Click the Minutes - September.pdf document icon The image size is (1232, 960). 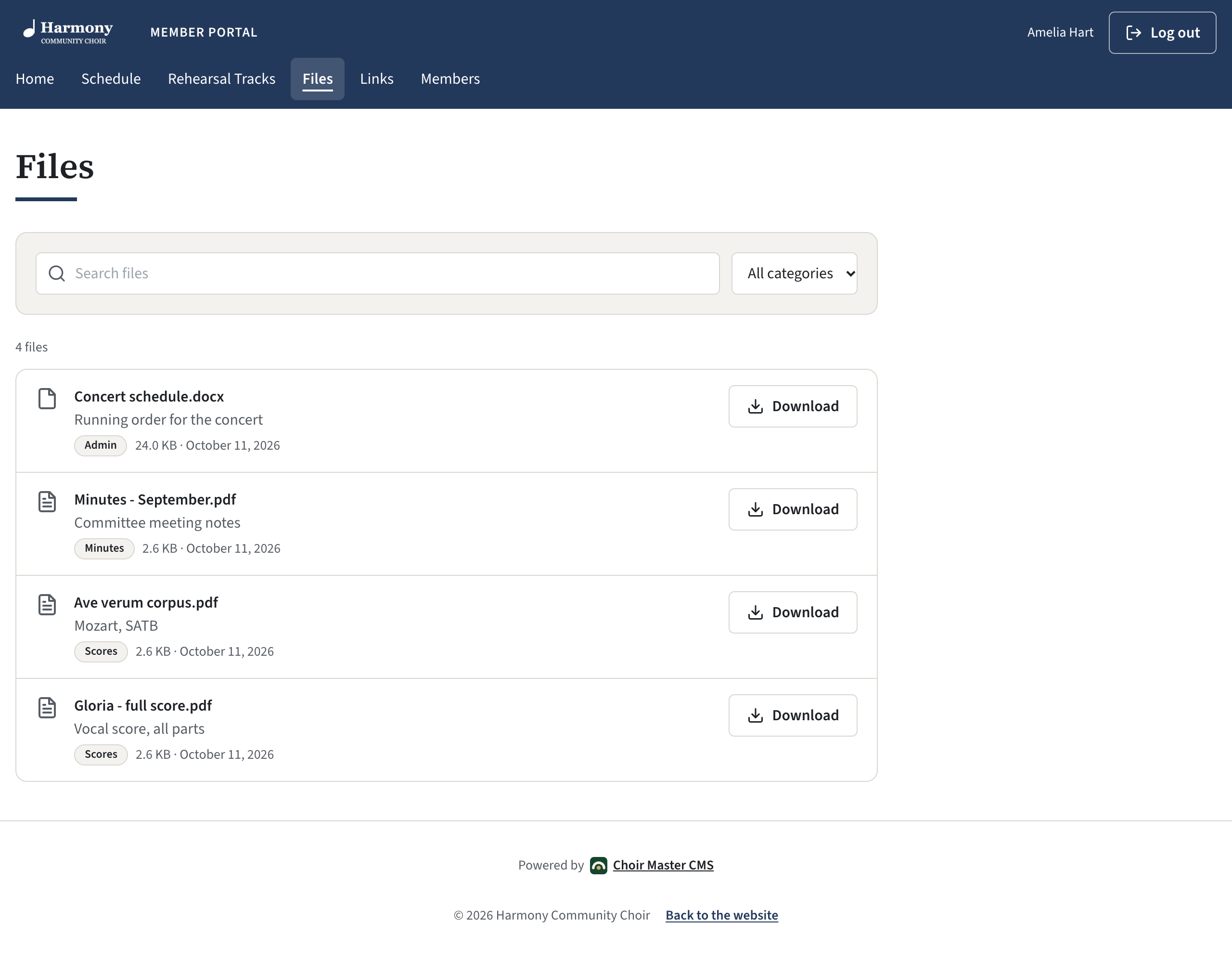[x=47, y=502]
